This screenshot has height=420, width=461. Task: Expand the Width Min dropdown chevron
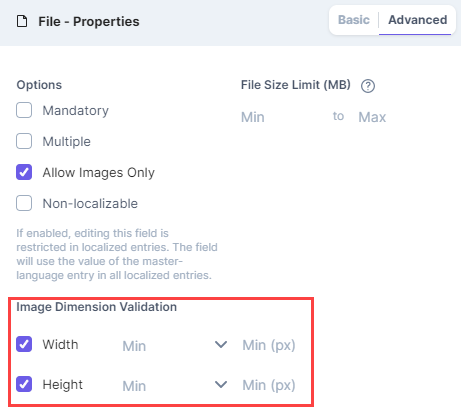[x=221, y=345]
